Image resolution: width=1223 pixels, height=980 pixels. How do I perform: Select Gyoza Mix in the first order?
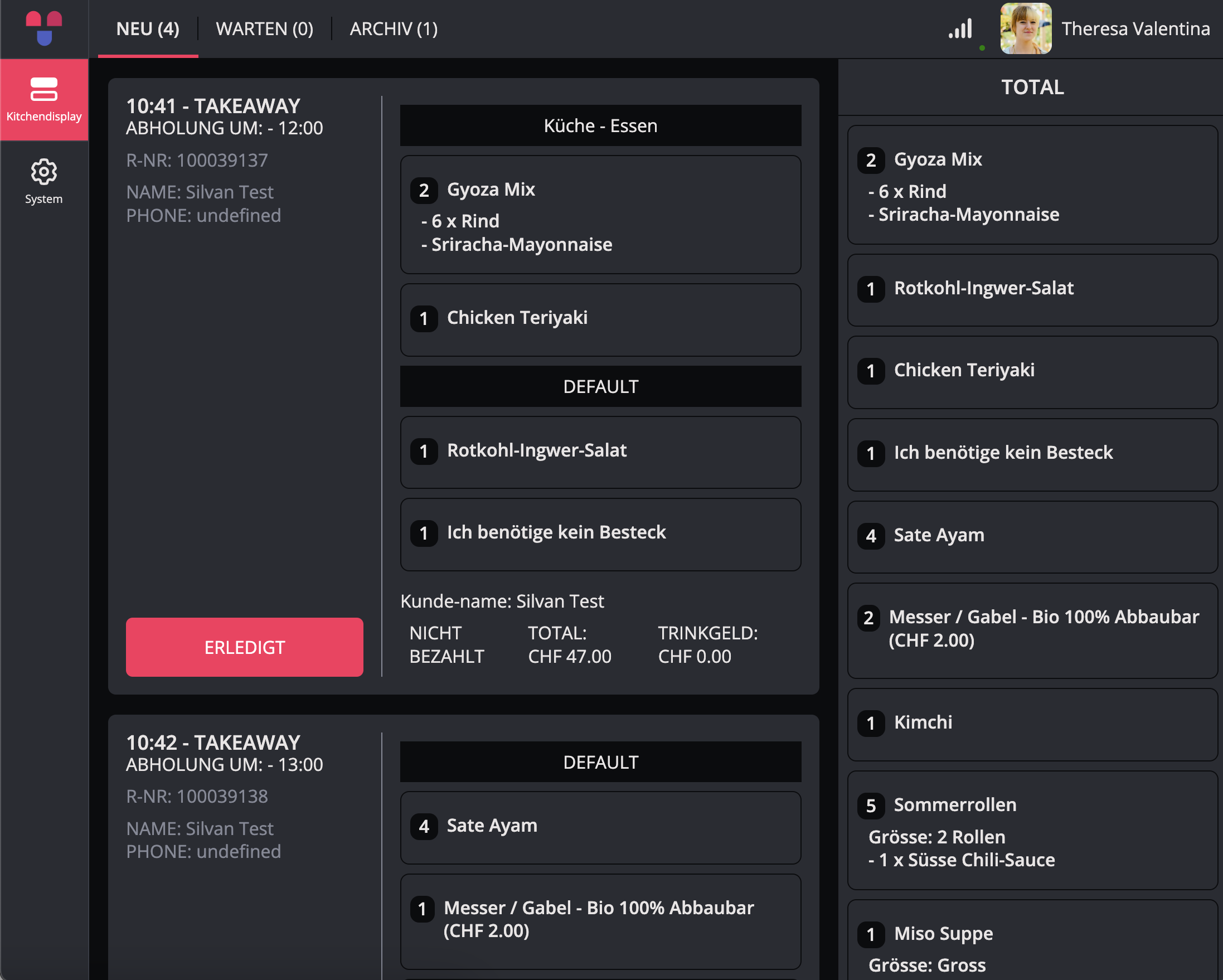pyautogui.click(x=601, y=215)
